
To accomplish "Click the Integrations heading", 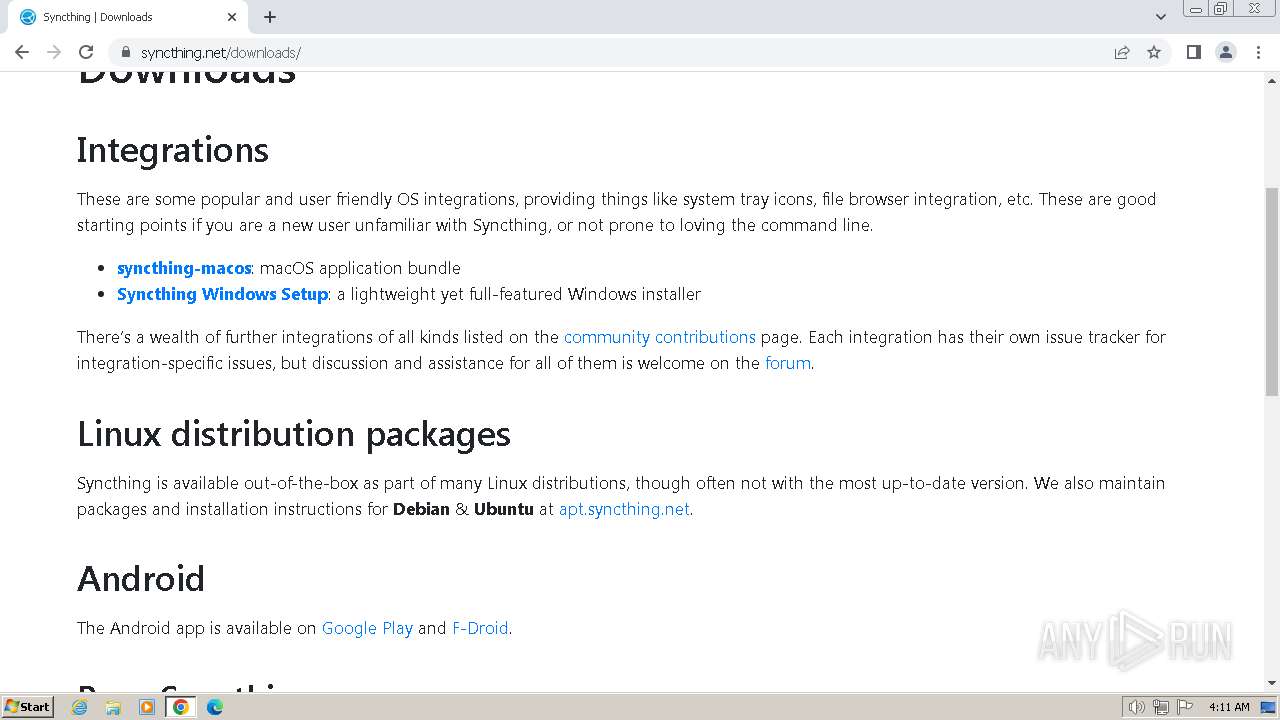I will pos(173,150).
